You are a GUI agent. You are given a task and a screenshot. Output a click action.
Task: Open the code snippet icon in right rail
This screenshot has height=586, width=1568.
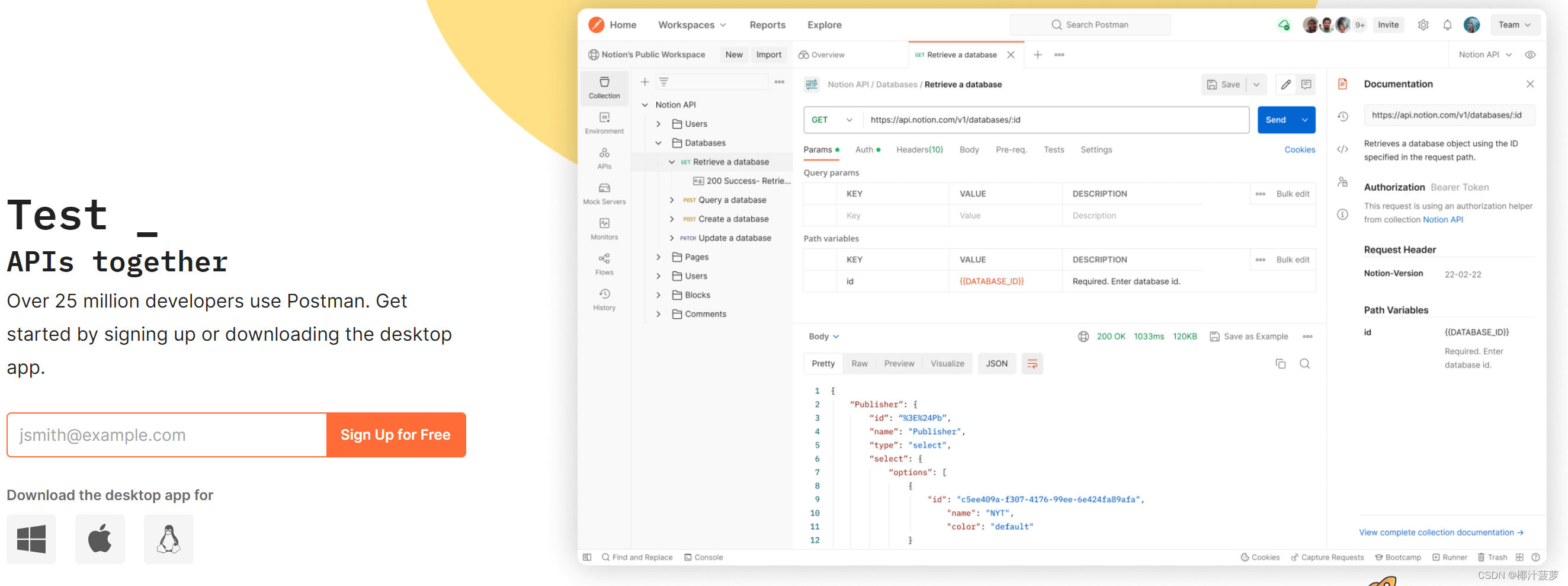[1342, 149]
